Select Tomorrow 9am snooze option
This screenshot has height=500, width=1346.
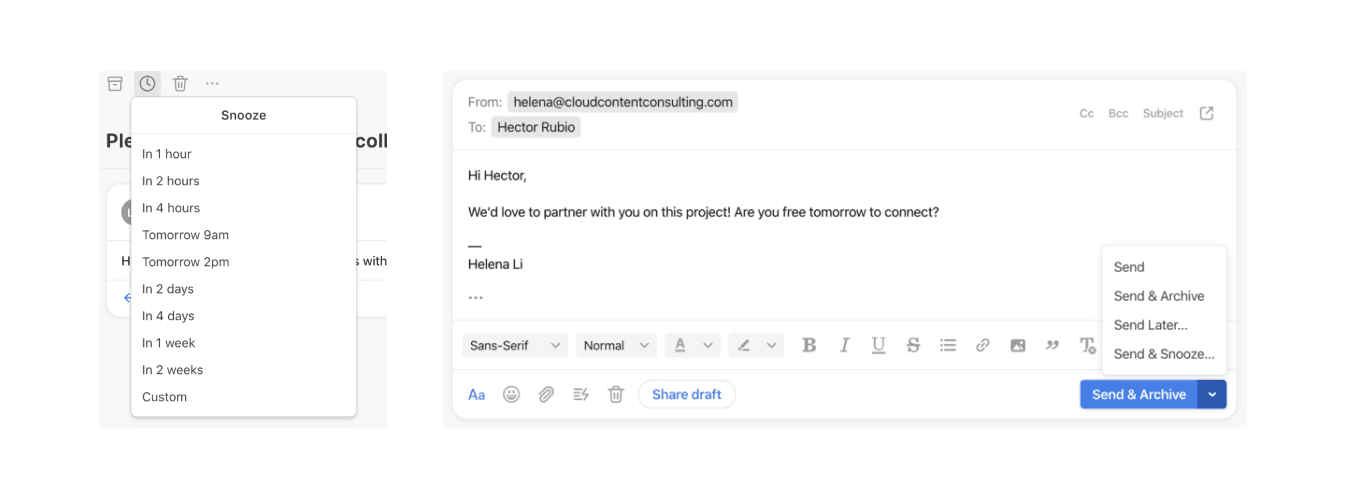click(185, 235)
